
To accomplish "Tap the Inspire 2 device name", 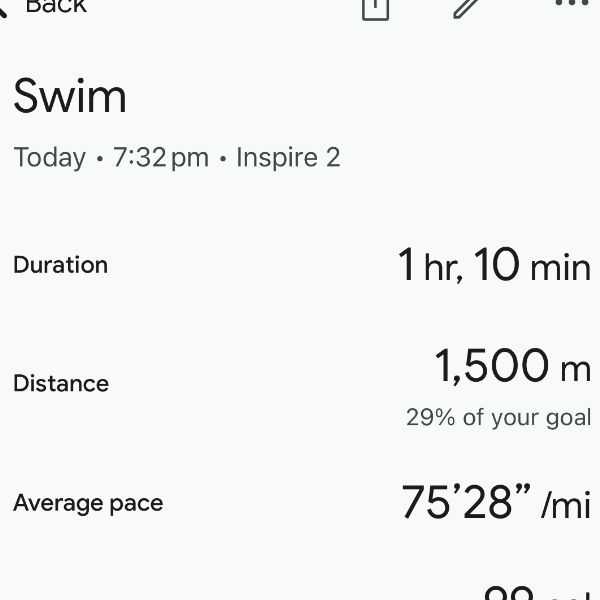I will pyautogui.click(x=288, y=158).
